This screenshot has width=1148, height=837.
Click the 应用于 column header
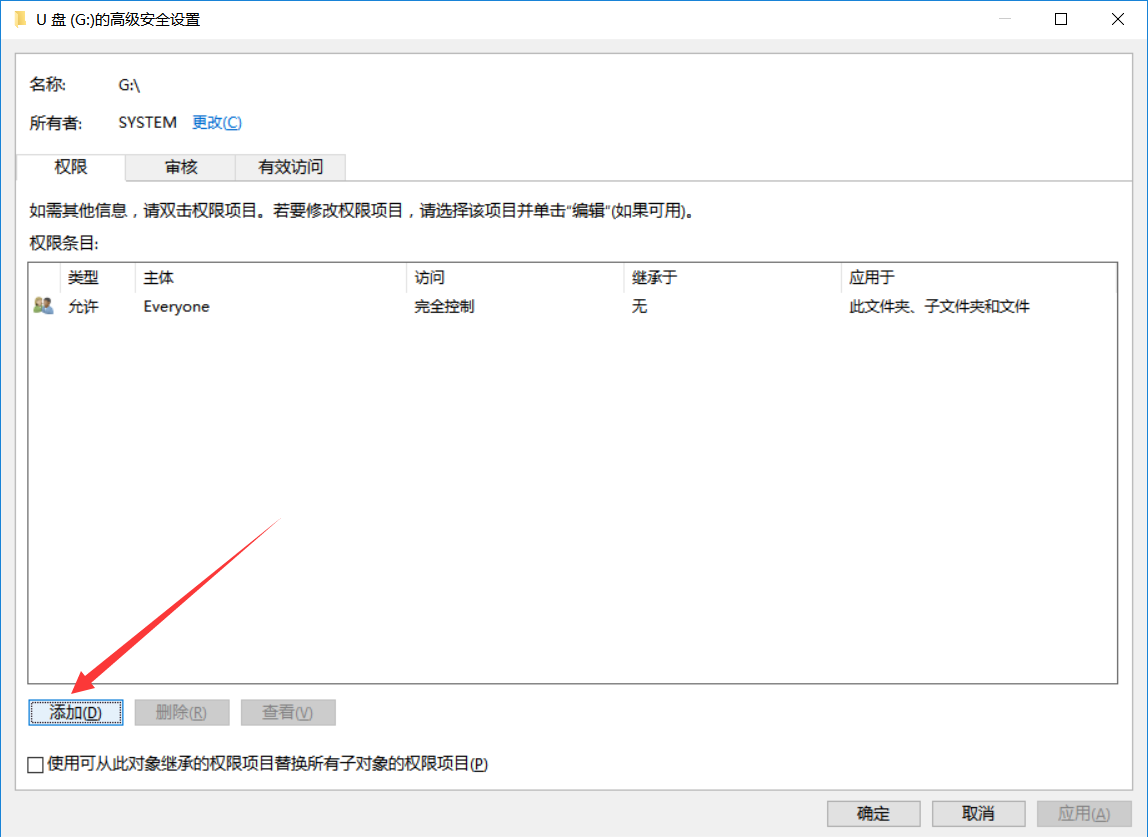point(979,278)
